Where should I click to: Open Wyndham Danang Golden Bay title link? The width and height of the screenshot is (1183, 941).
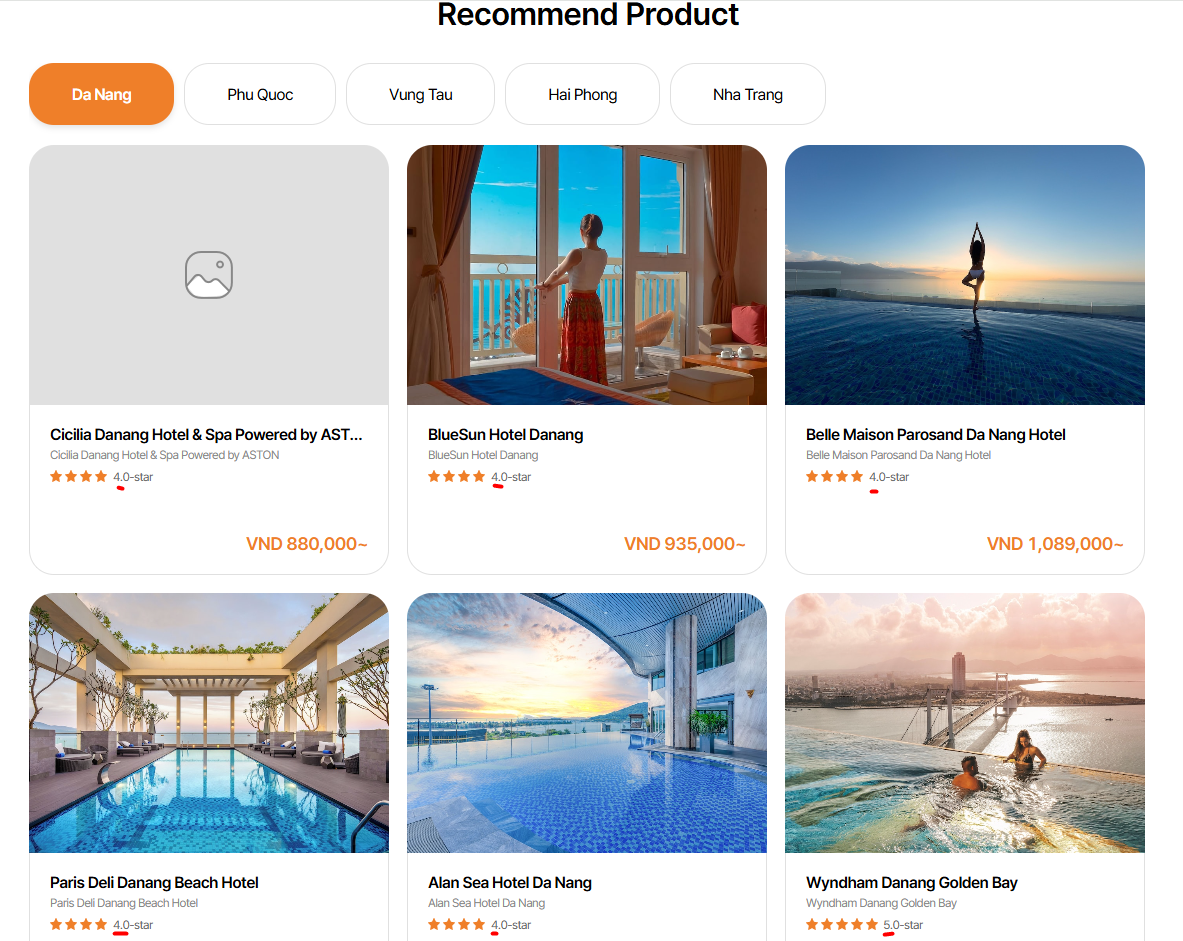pyautogui.click(x=911, y=883)
